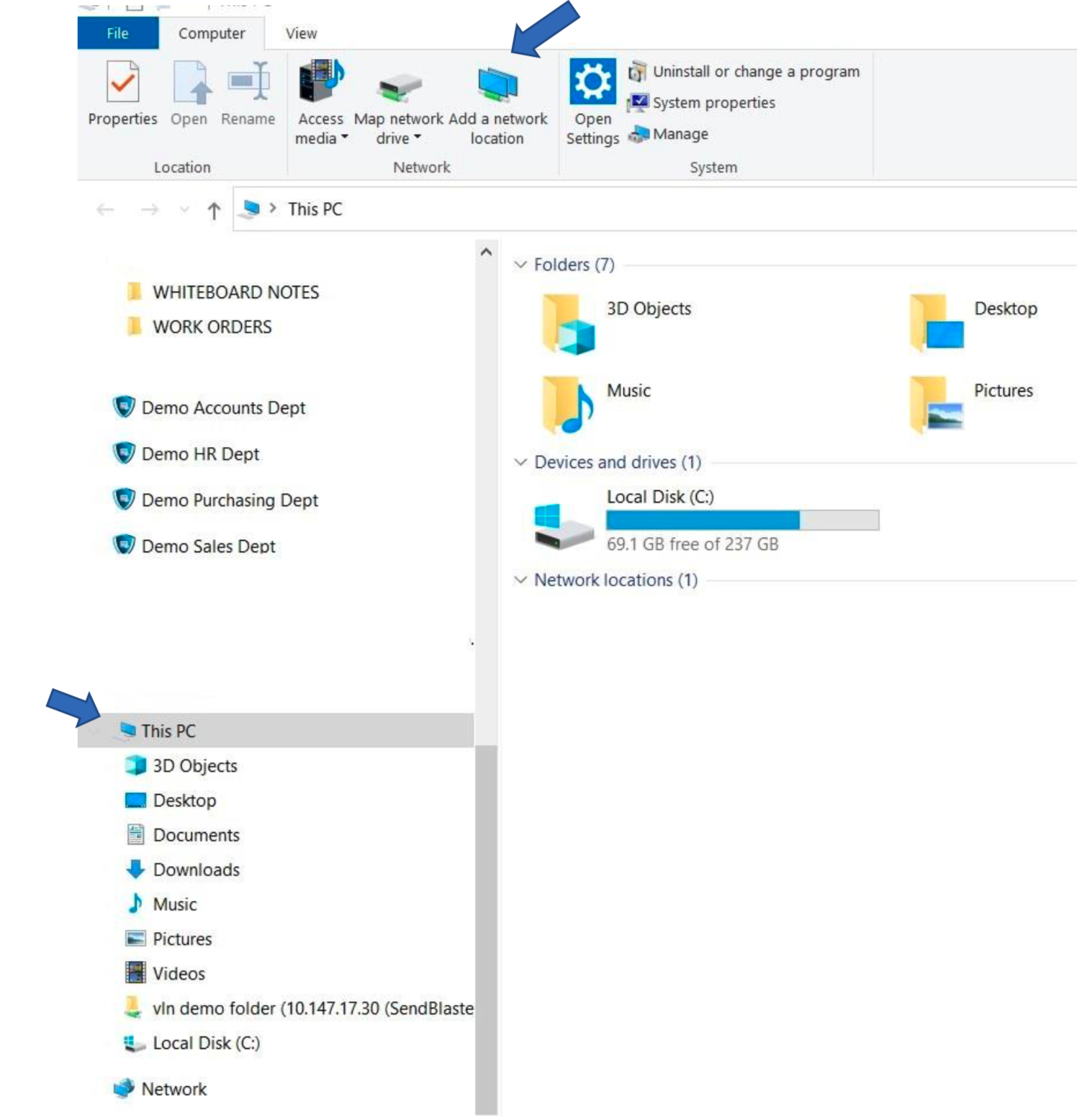Collapse the Network locations section
1077x1120 pixels.
(x=521, y=580)
